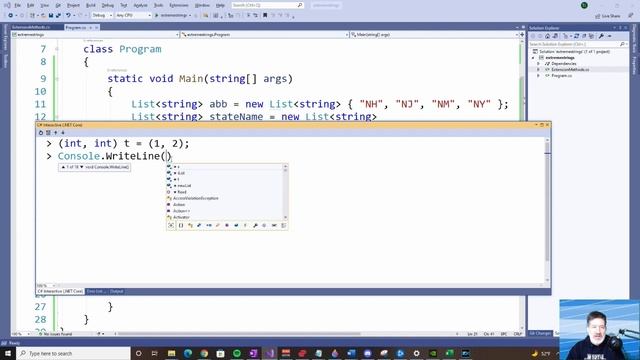Screen dimensions: 640x360
Task: Click the IntelliSense list vertical scrollbar
Action: [x=285, y=192]
